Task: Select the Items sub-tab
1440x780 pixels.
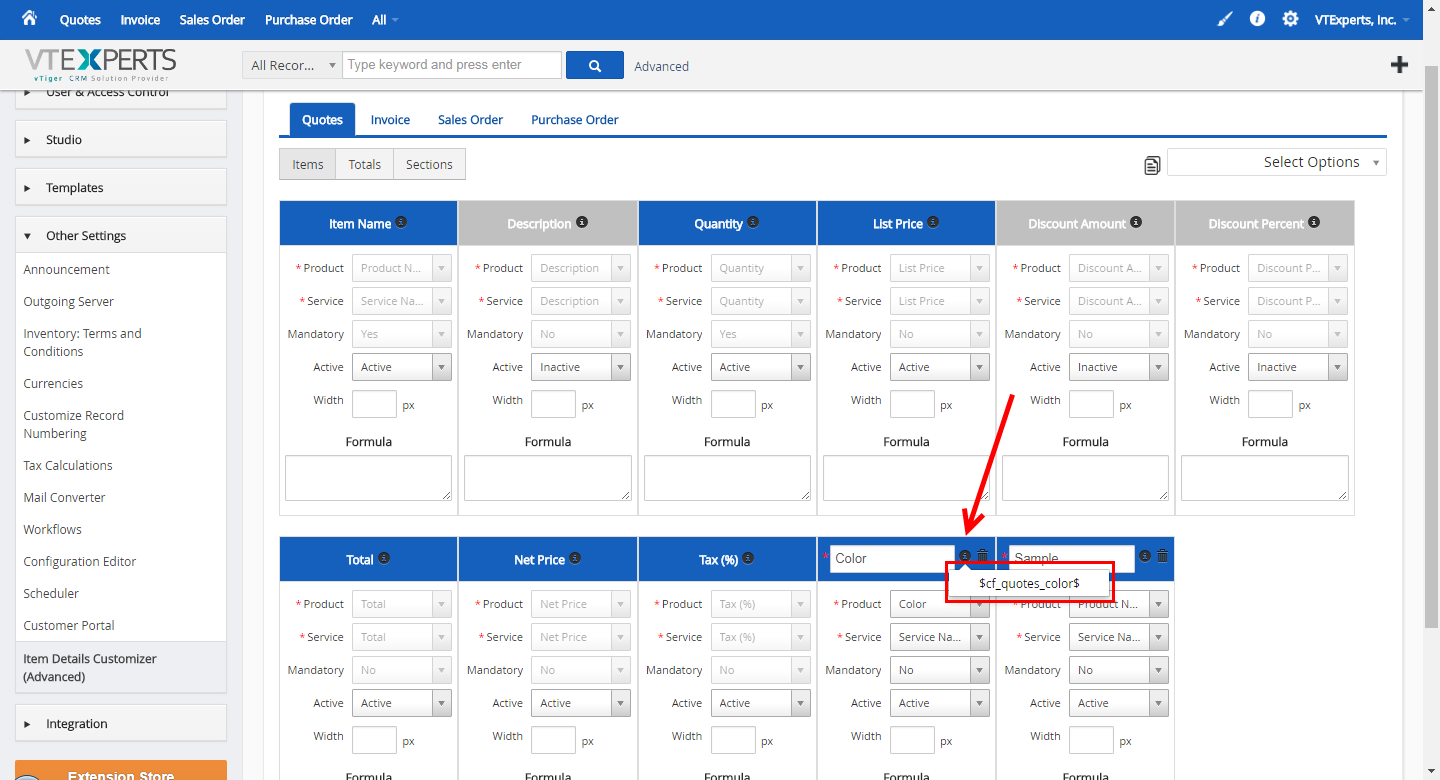Action: [308, 164]
